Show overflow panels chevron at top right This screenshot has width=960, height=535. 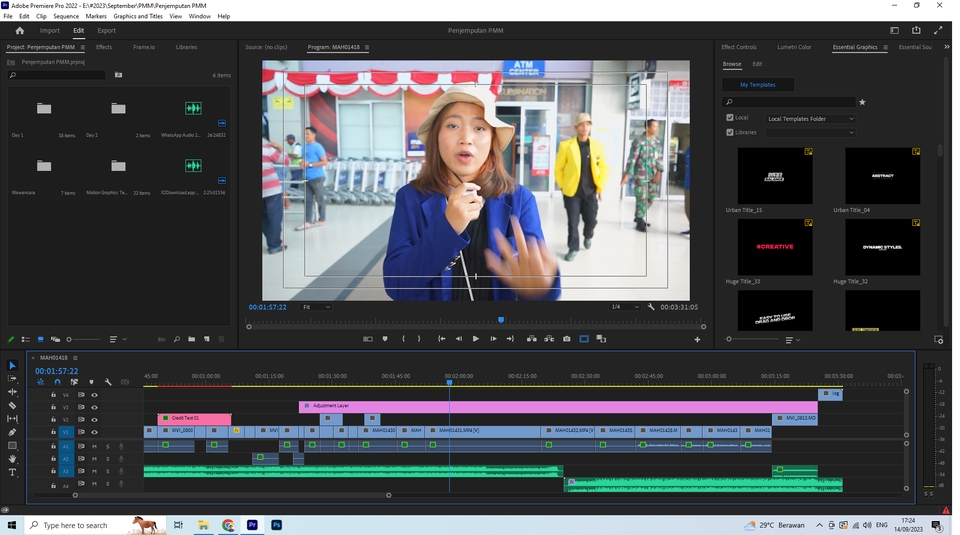[x=947, y=47]
